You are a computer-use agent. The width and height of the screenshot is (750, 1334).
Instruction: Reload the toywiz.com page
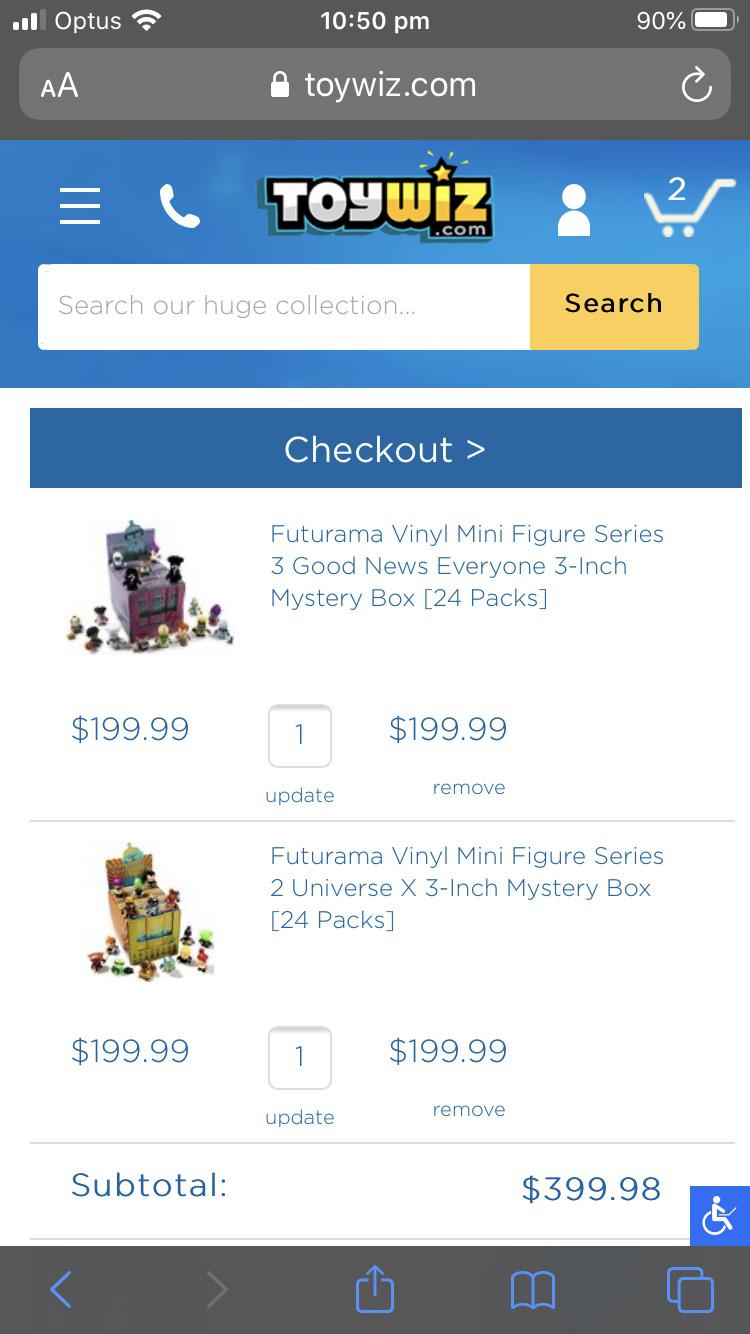click(697, 85)
